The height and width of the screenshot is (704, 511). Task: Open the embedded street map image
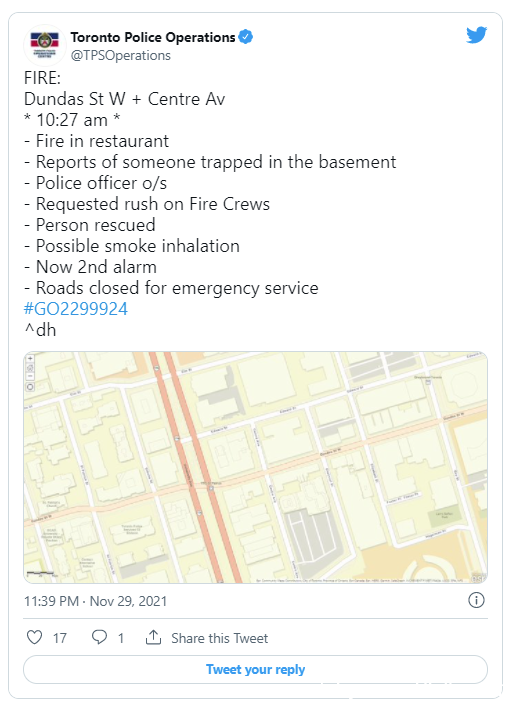pyautogui.click(x=256, y=467)
